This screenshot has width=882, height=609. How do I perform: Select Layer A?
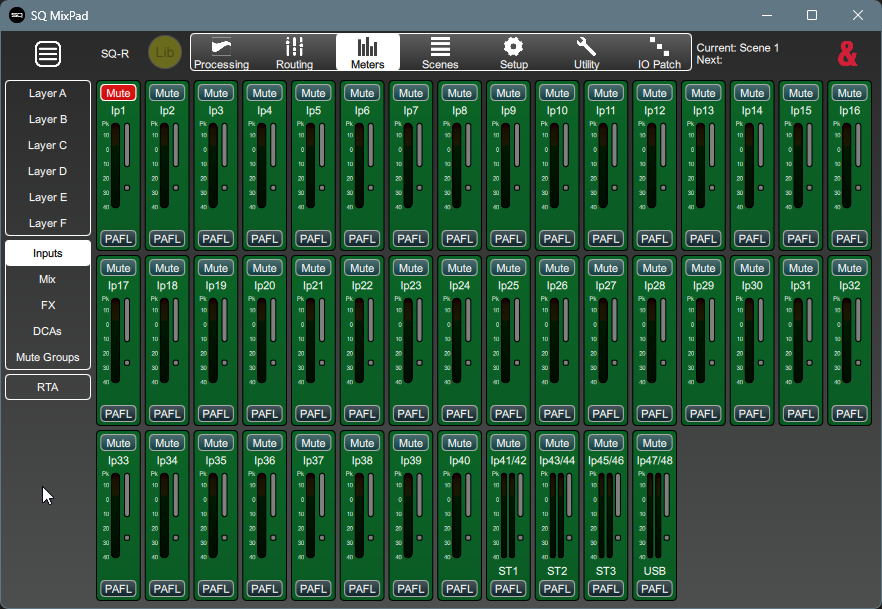point(48,93)
